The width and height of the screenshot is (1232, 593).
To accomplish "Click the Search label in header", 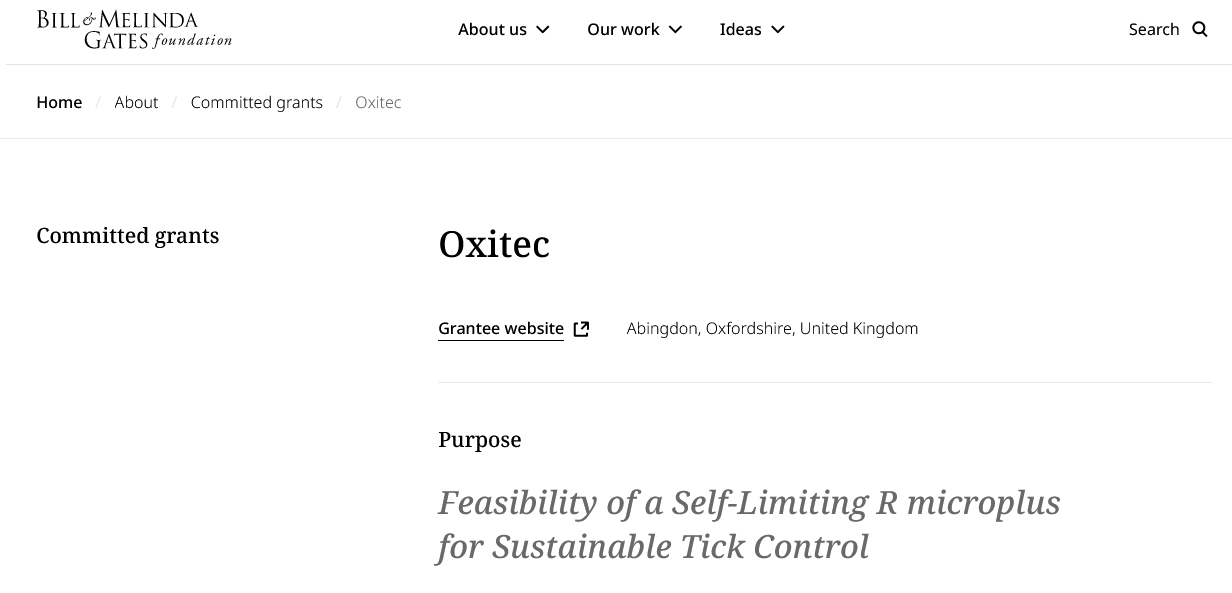I will point(1154,29).
